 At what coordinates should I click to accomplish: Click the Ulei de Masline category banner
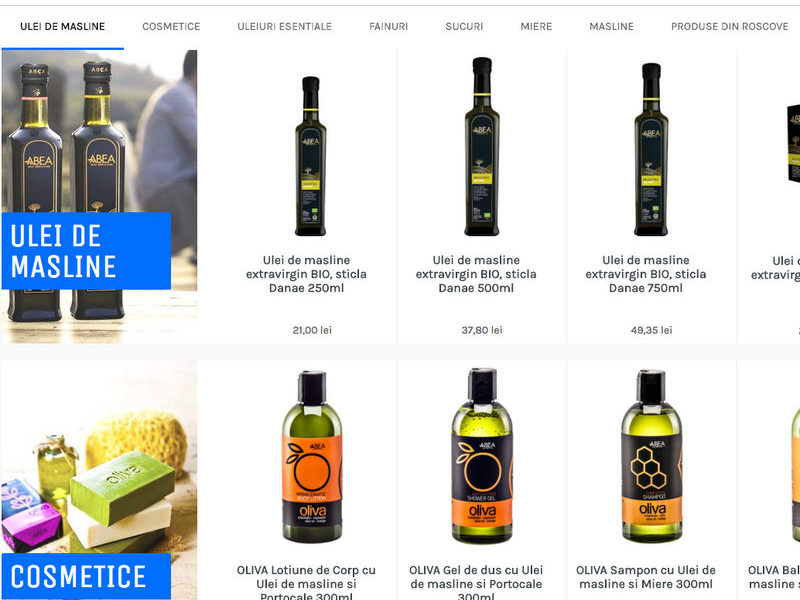[x=99, y=196]
